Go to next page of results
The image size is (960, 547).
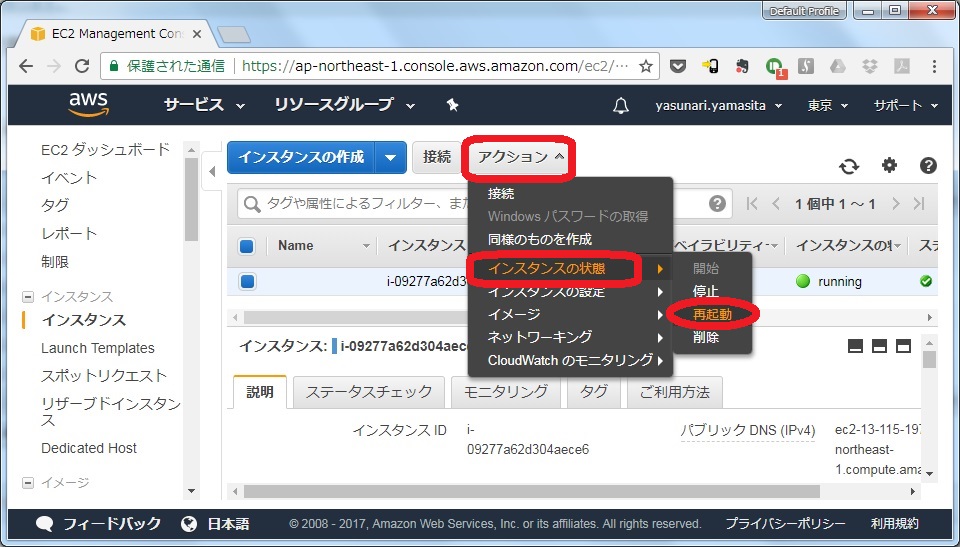click(896, 203)
